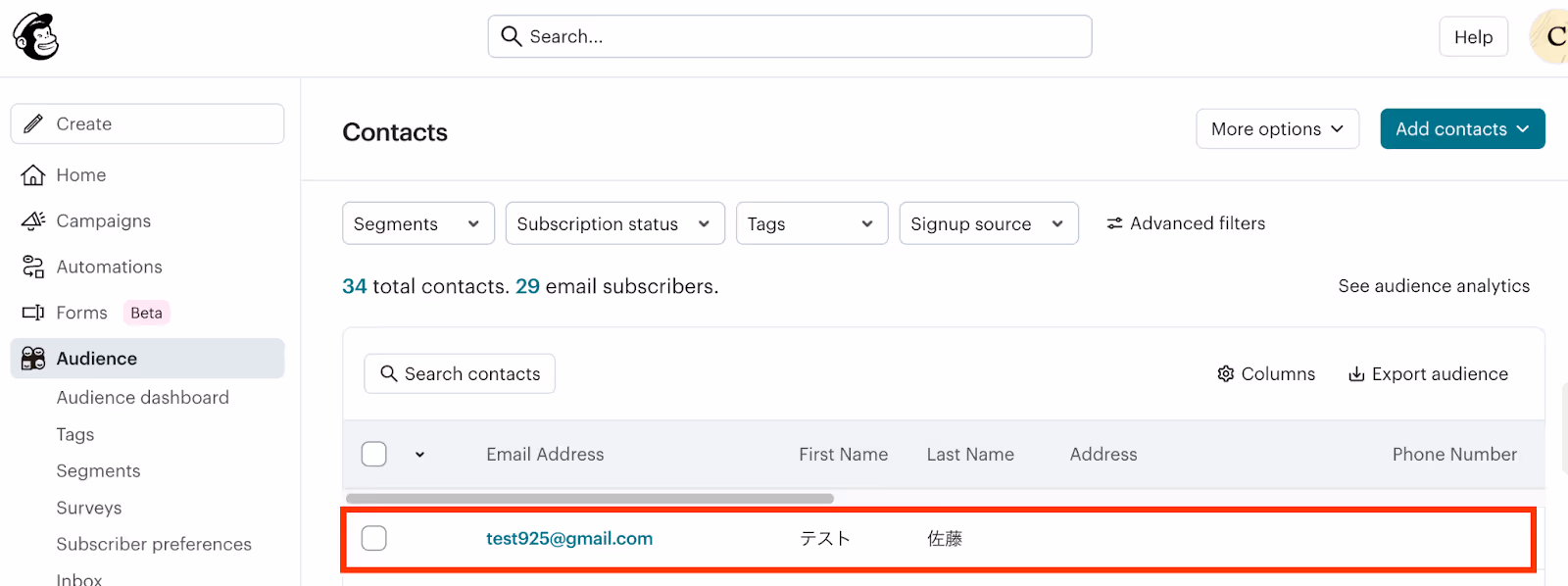Screen dimensions: 1568x586
Task: Click the Columns gear icon
Action: [1225, 373]
